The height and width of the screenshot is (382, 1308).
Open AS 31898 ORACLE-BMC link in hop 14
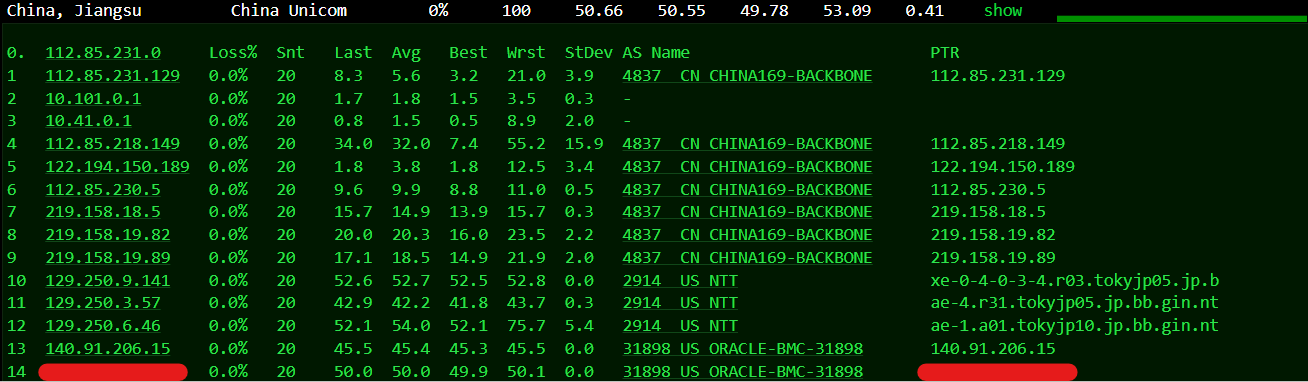click(742, 372)
